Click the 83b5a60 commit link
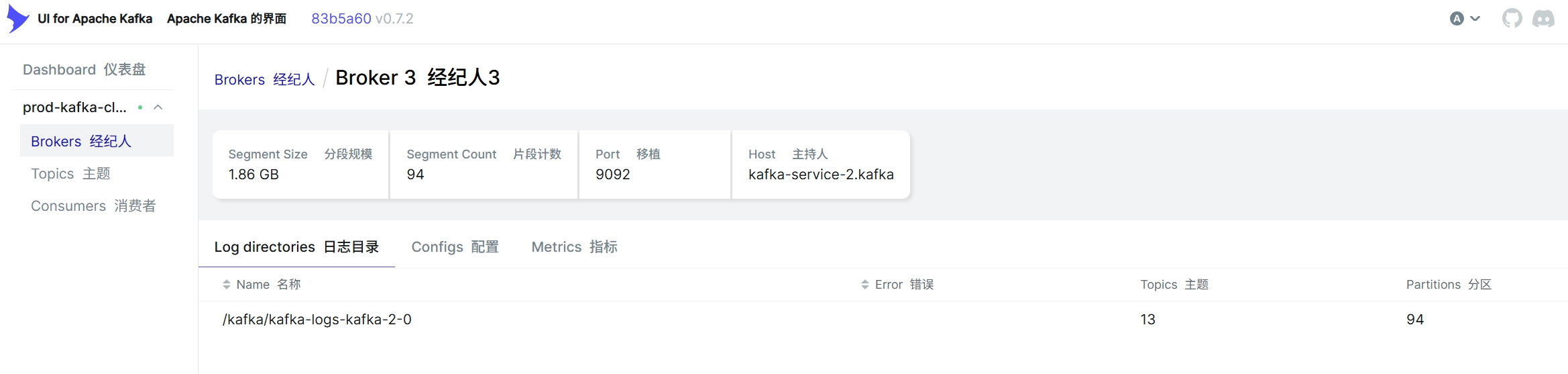The height and width of the screenshot is (374, 1568). [341, 19]
